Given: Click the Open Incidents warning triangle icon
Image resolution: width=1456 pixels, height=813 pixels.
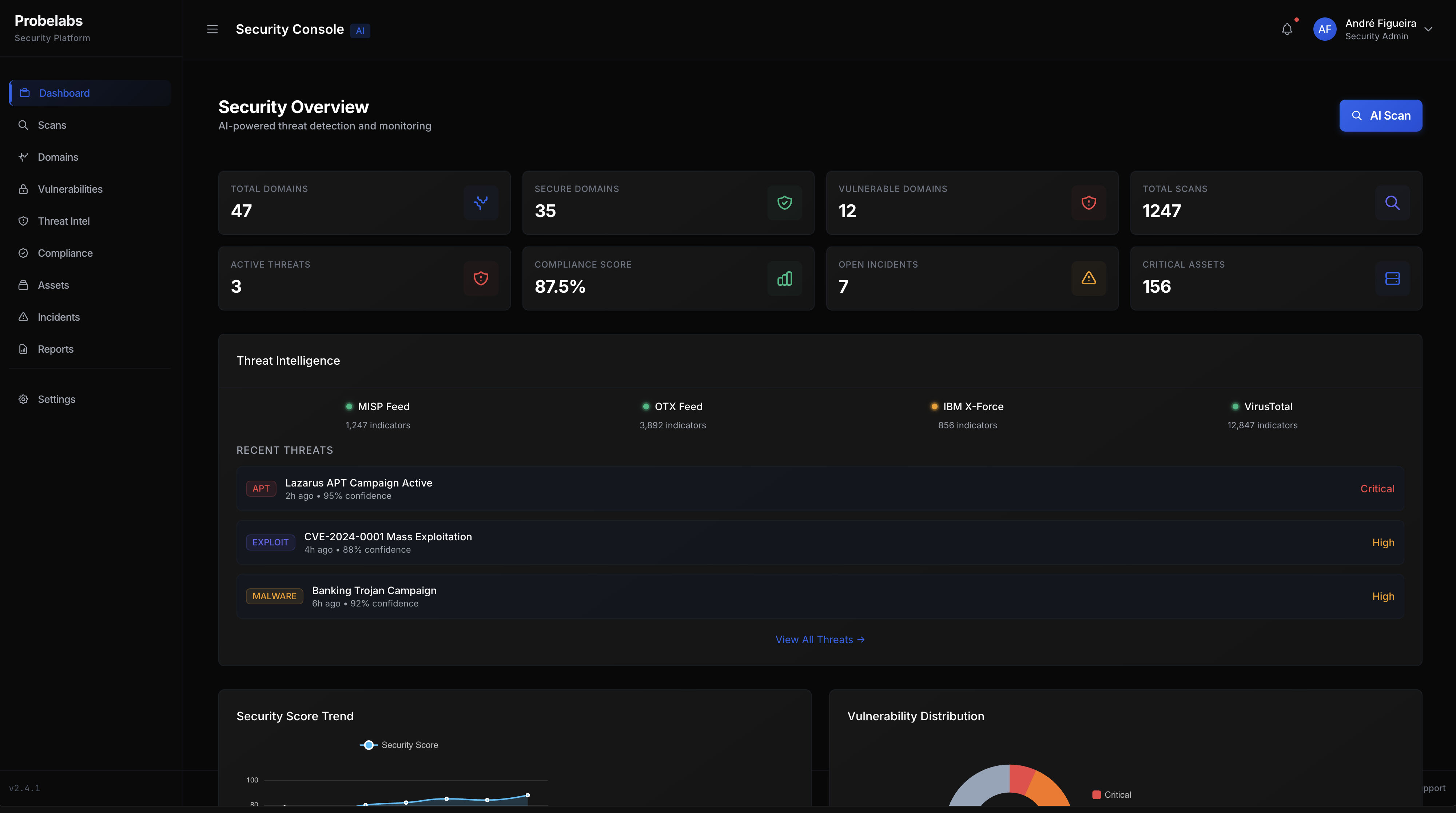Looking at the screenshot, I should (1089, 278).
